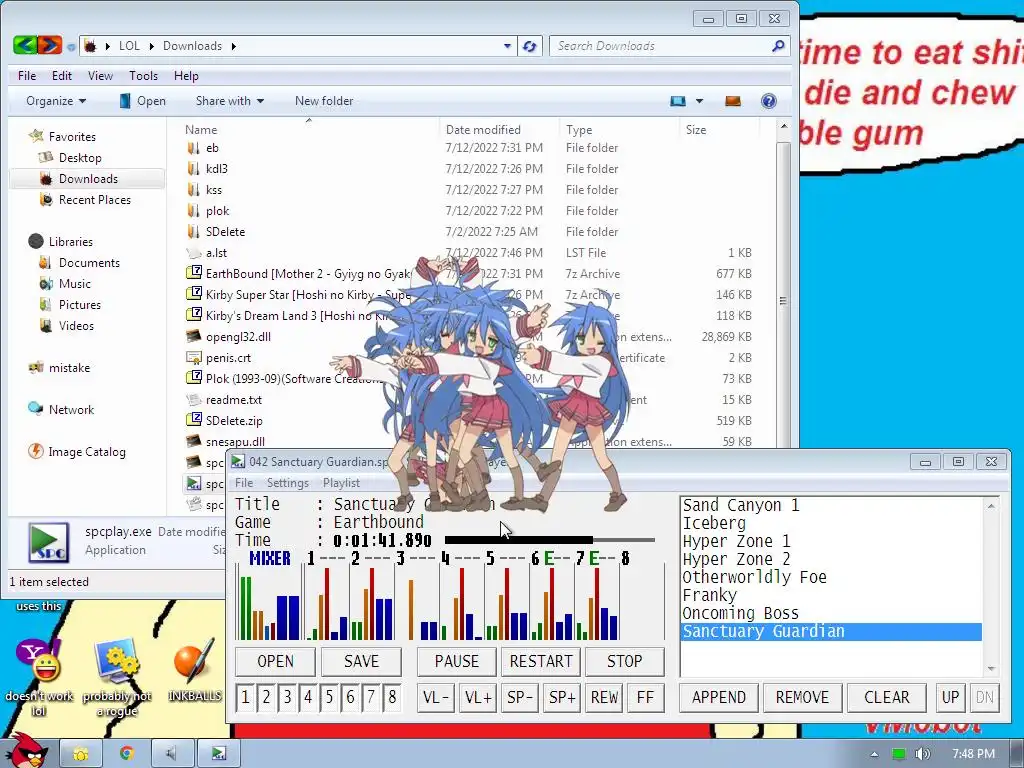Select 'Oncoming Boss' in the playlist
This screenshot has height=768, width=1024.
(831, 613)
